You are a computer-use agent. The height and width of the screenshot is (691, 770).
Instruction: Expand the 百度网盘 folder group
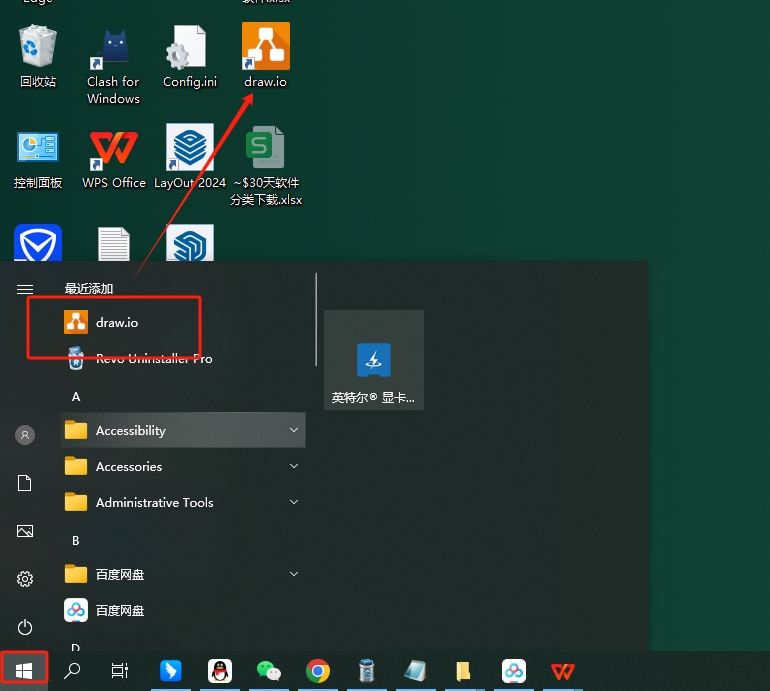(183, 574)
